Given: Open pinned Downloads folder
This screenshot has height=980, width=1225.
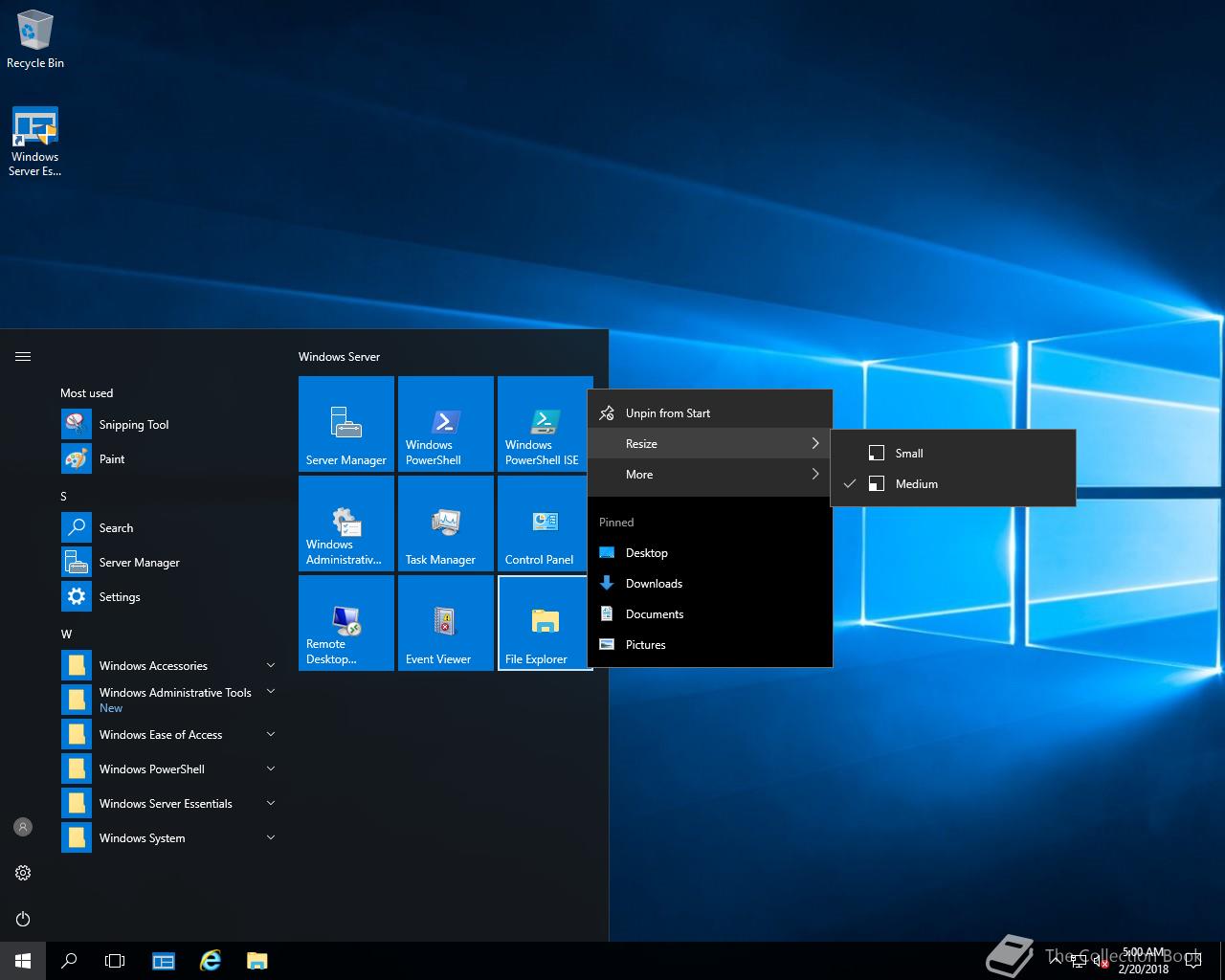Looking at the screenshot, I should click(709, 584).
